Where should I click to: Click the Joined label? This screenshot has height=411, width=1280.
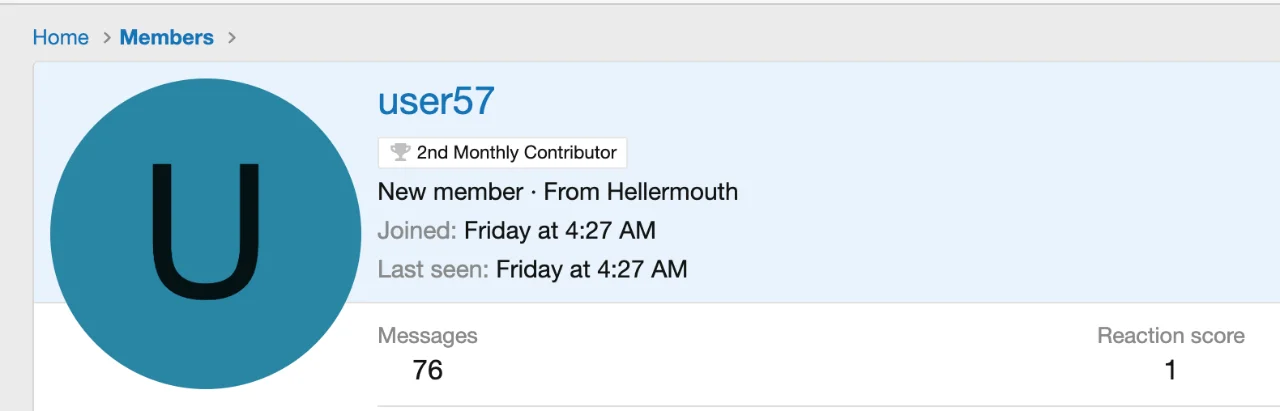point(417,230)
